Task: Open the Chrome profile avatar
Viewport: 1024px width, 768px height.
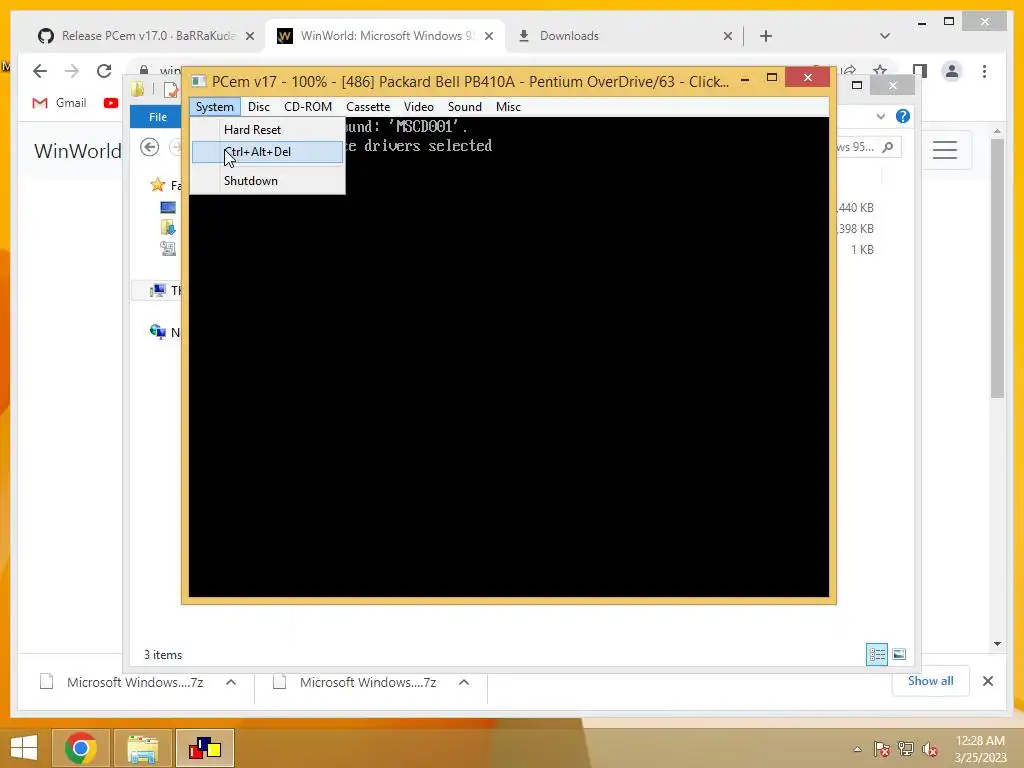Action: pyautogui.click(x=952, y=71)
